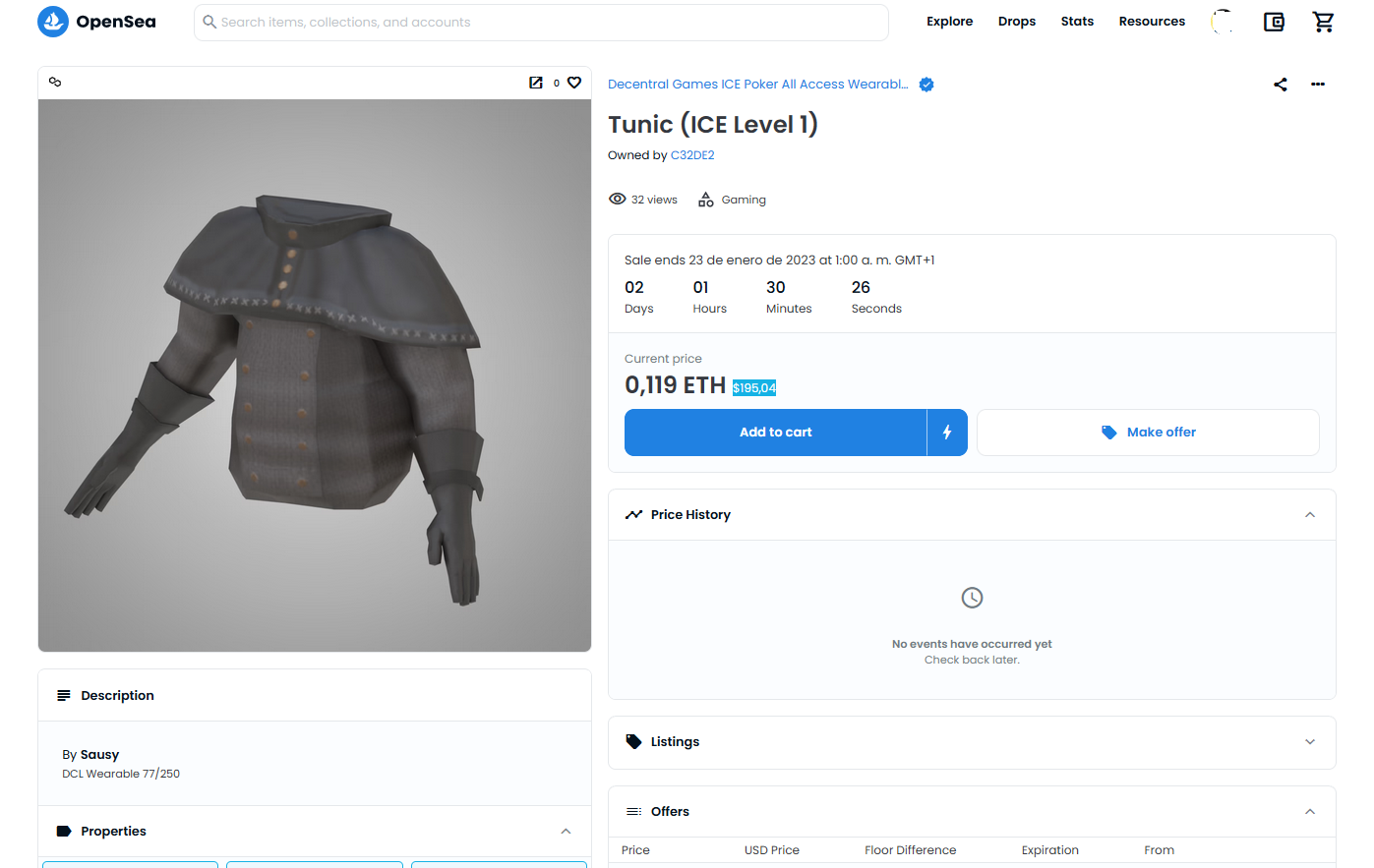Open the Decentral Games ICE Poker collection link
1374x868 pixels.
coord(758,85)
